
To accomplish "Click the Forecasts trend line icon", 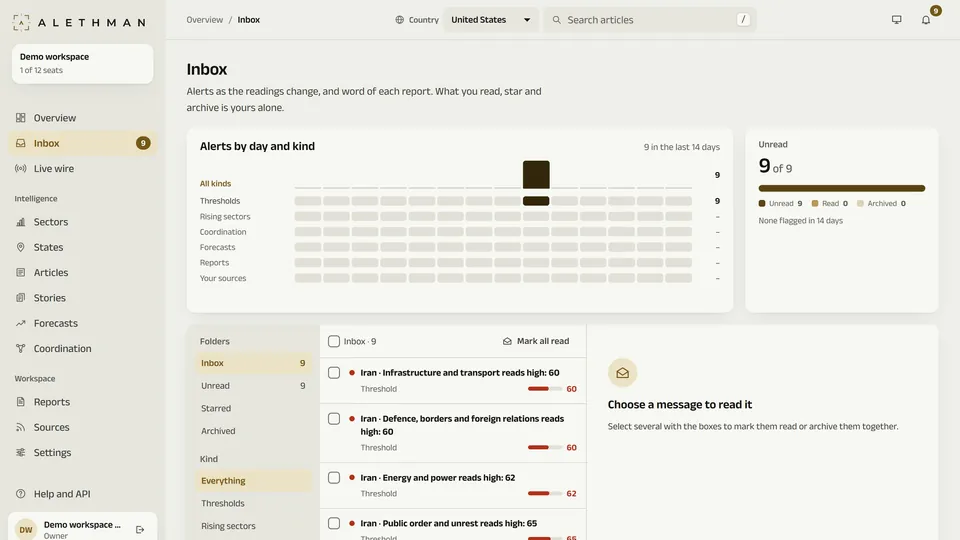I will tap(21, 323).
